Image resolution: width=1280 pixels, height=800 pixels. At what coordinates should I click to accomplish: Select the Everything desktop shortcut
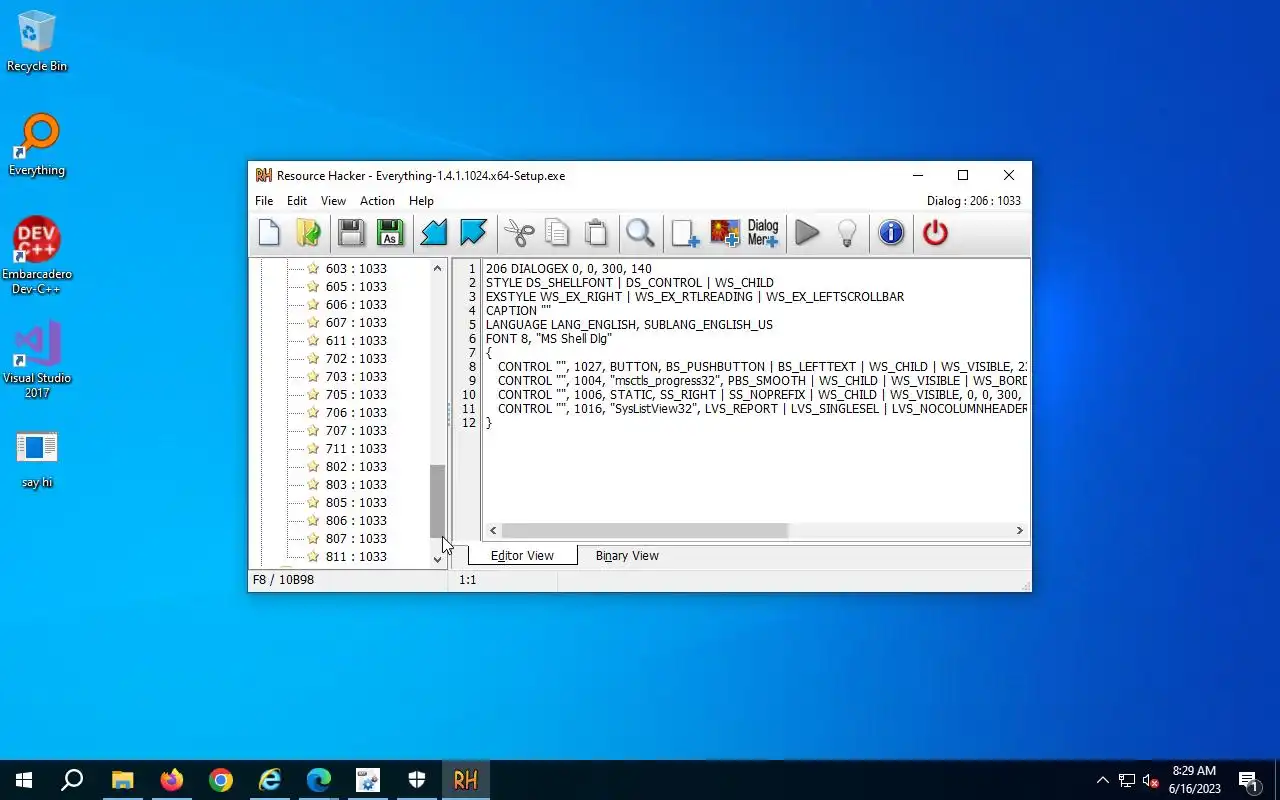coord(37,145)
